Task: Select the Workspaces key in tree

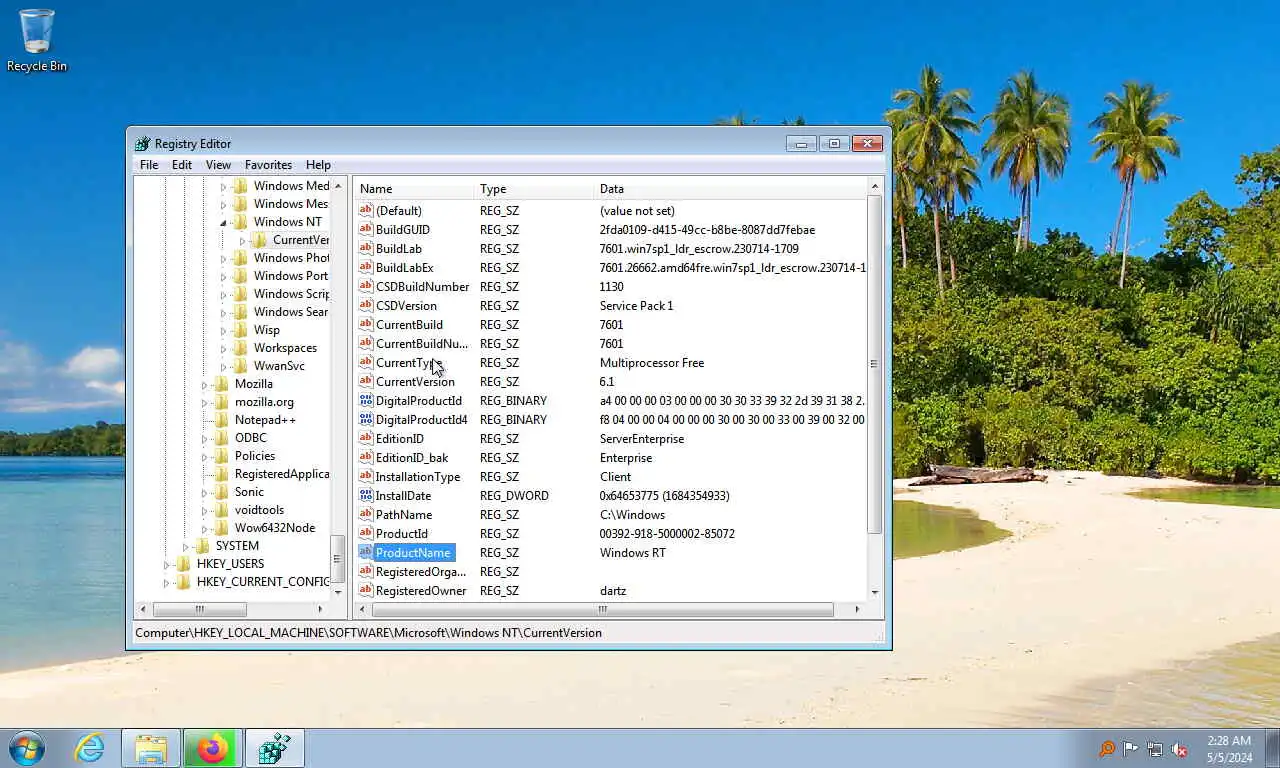Action: point(285,348)
